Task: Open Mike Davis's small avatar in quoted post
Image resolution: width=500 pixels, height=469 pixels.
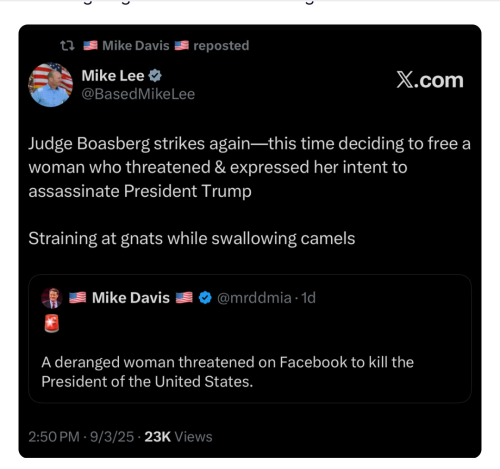Action: tap(52, 298)
